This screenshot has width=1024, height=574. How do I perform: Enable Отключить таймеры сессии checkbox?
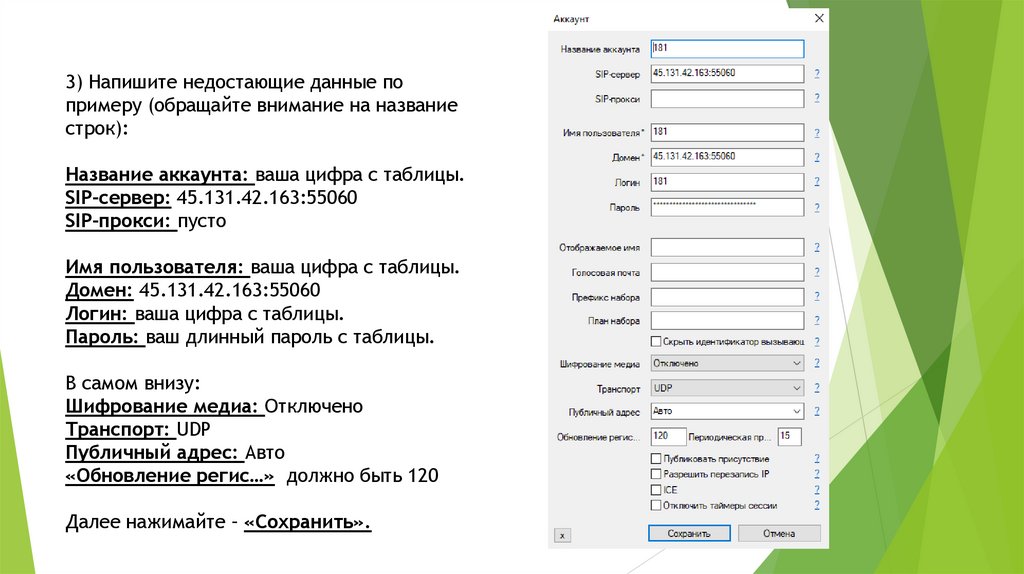coord(656,505)
